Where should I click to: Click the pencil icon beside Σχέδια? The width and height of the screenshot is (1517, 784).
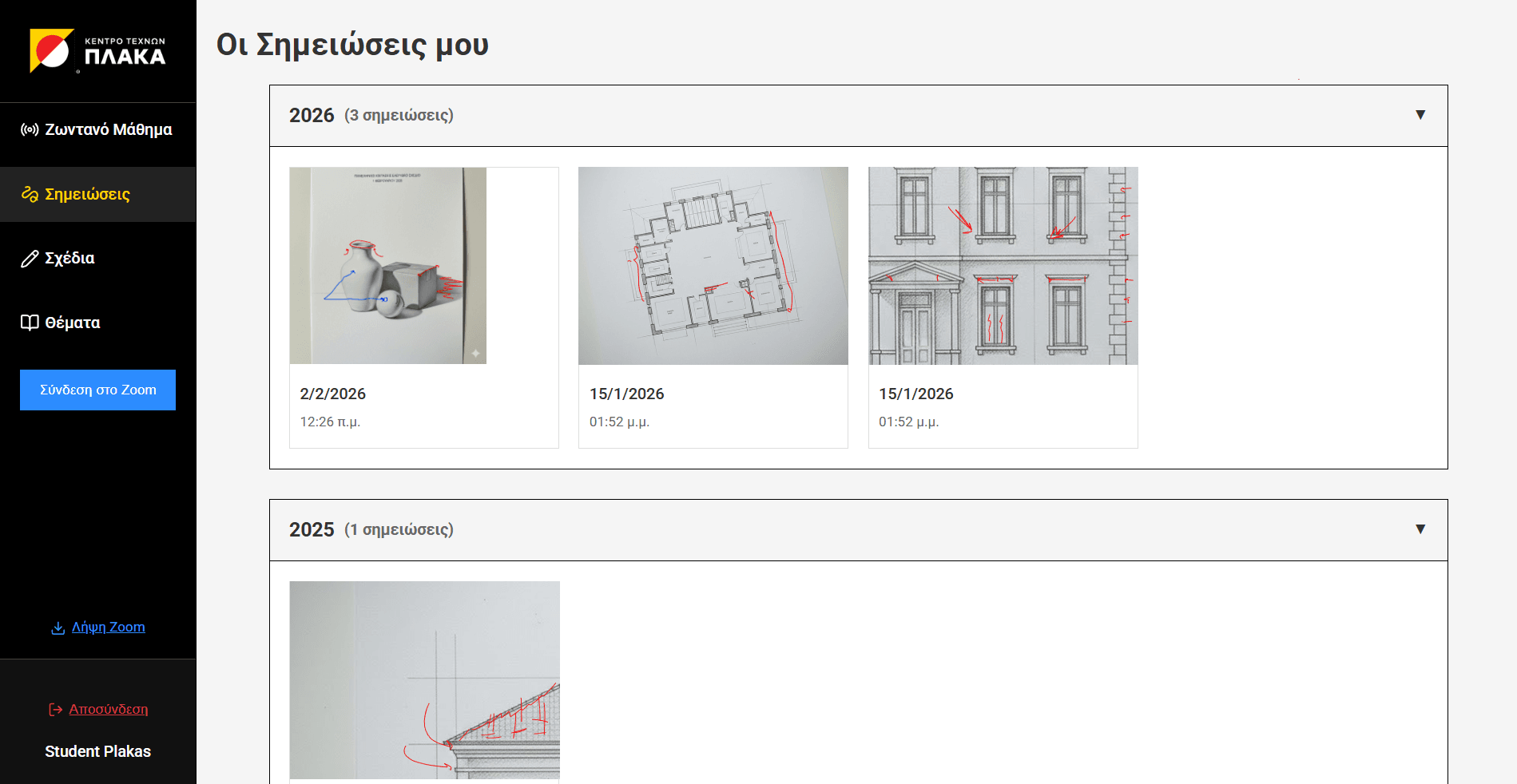[x=30, y=259]
